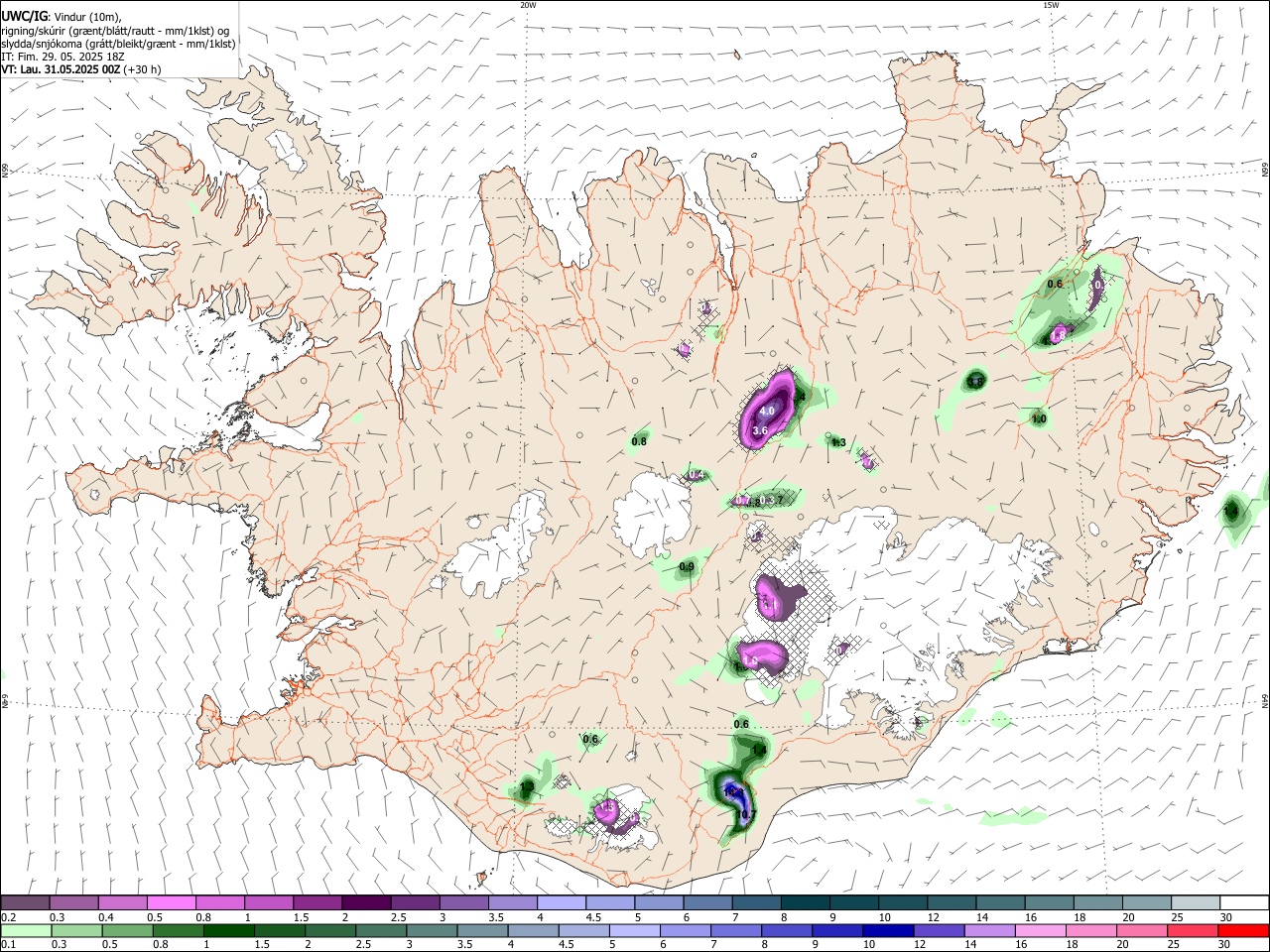Screen dimensions: 1270x952
Task: Click the 'slydda/snjókoma' legend description line
Action: pos(118,44)
